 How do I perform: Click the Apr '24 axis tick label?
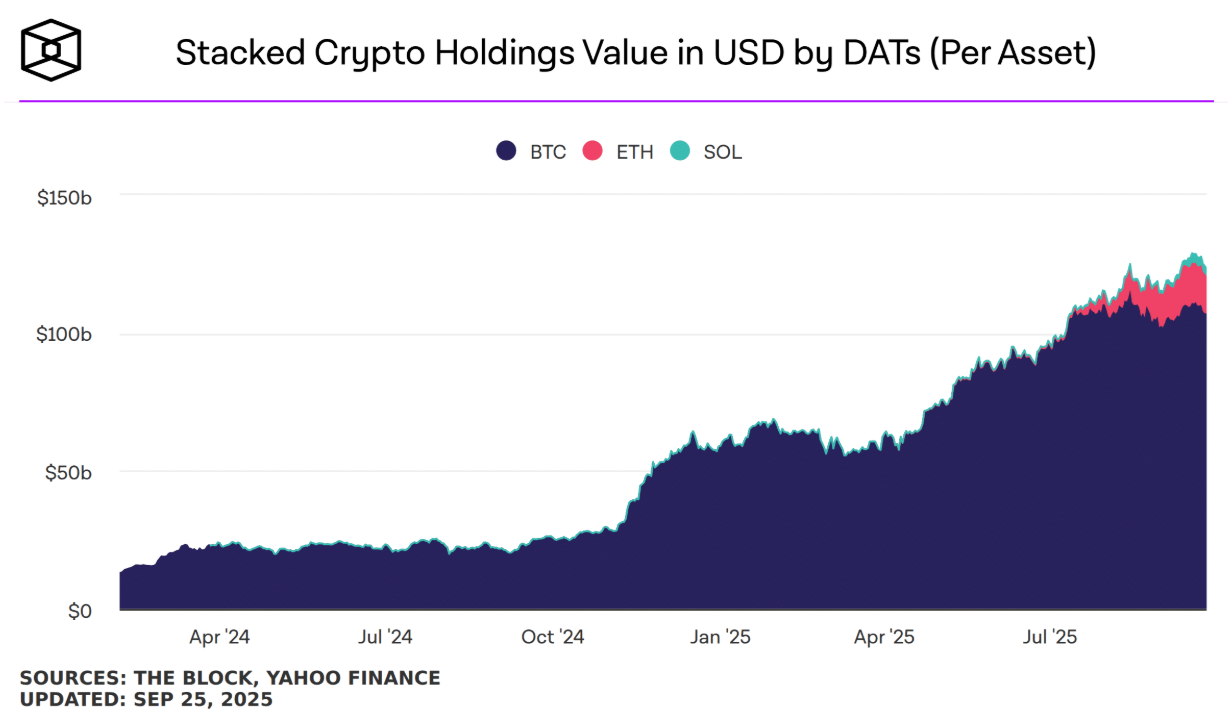(x=220, y=636)
